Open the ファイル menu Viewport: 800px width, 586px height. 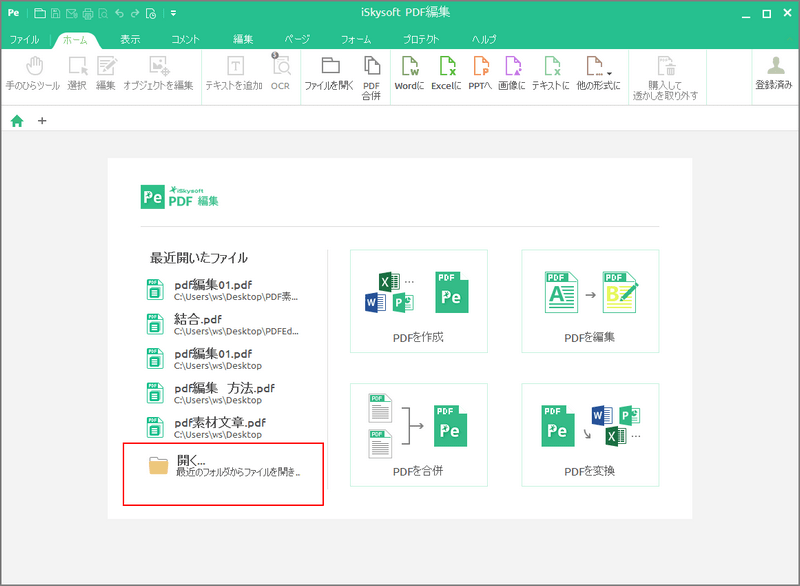point(24,39)
